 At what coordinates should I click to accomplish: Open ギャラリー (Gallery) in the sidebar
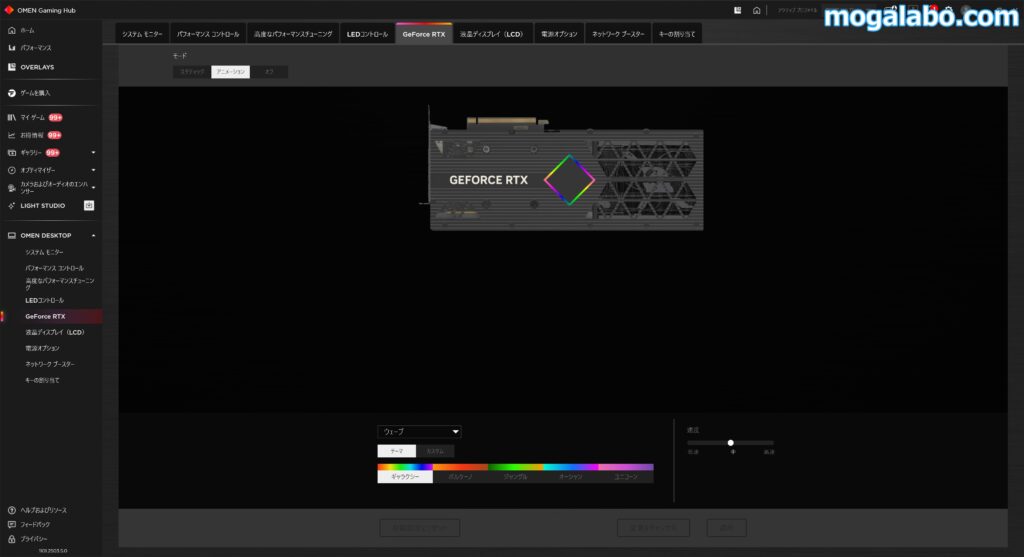(30, 153)
